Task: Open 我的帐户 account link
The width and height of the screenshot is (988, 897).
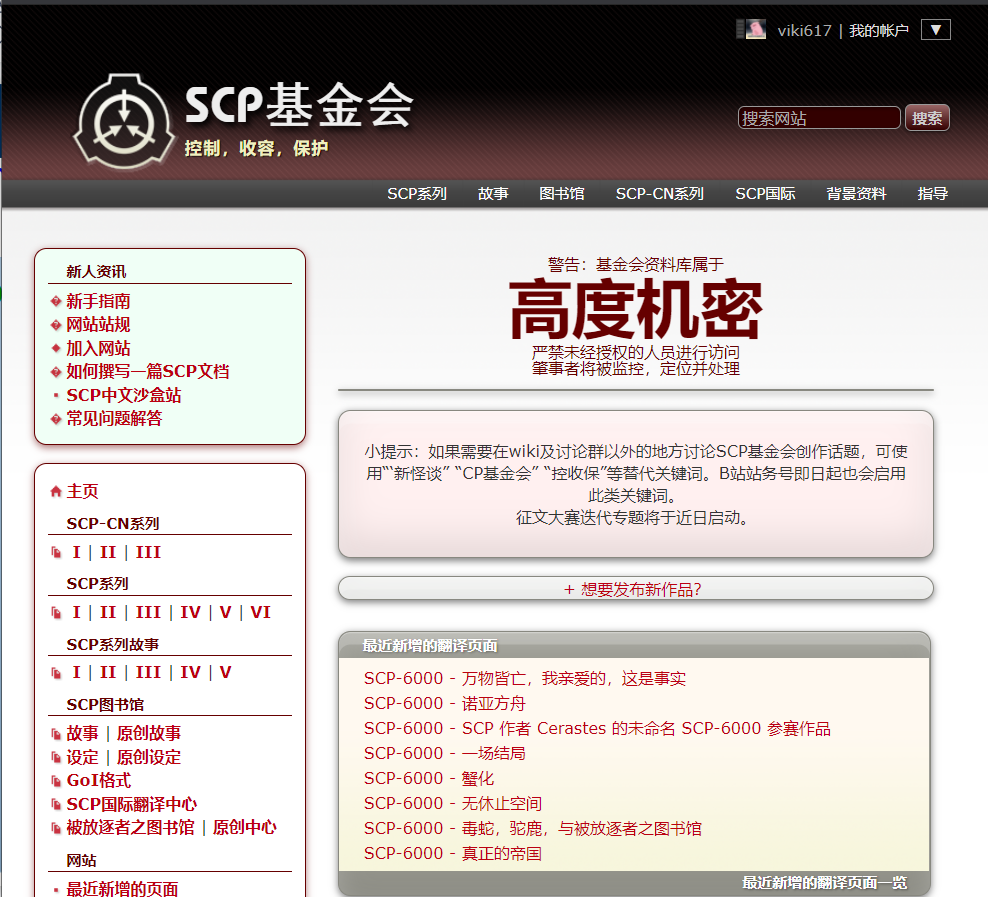Action: click(x=878, y=30)
